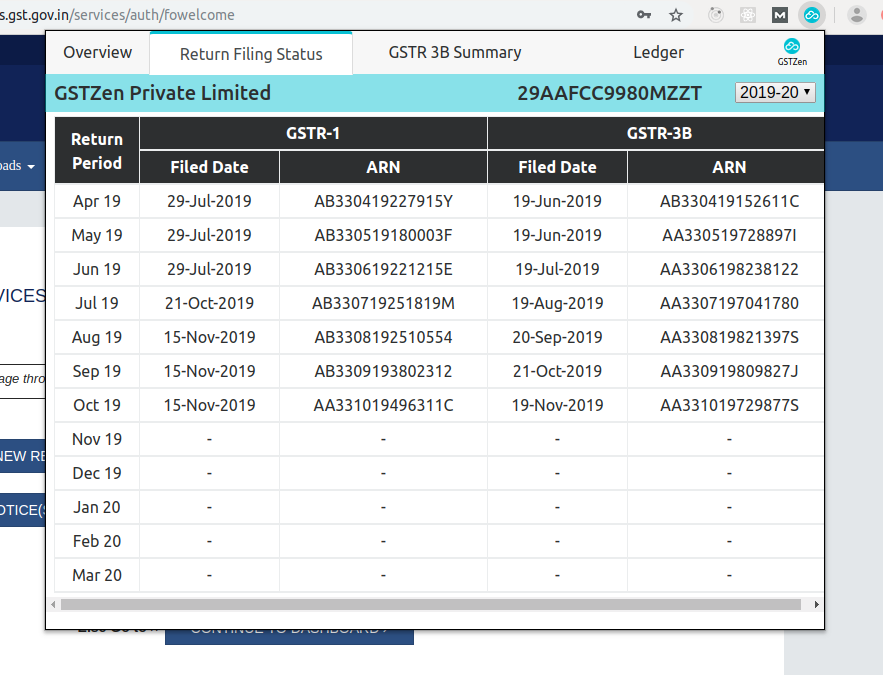883x675 pixels.
Task: Select the Oct 19 return period cell
Action: 97,405
